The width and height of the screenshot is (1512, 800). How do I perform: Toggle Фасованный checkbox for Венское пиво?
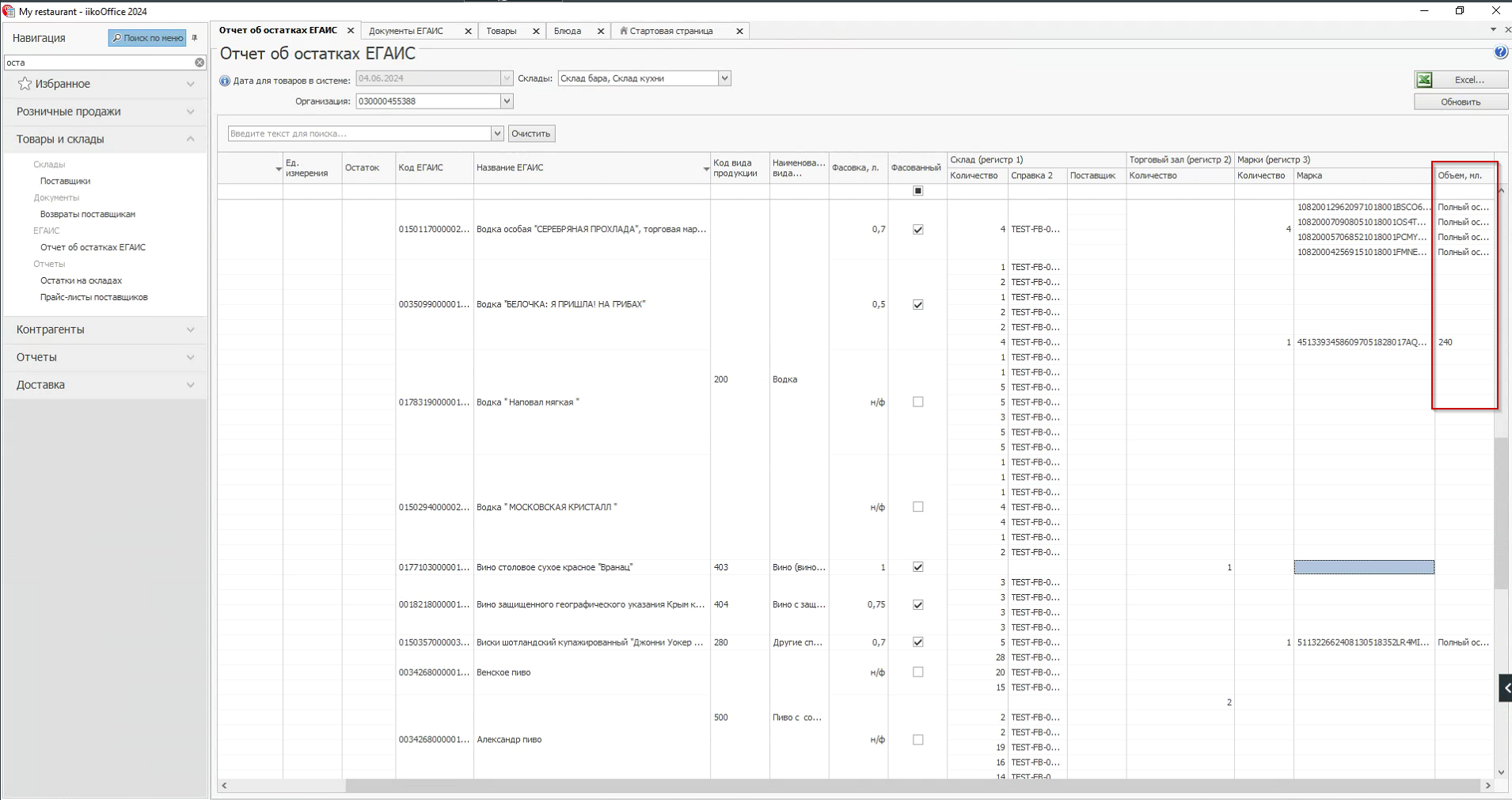(918, 672)
